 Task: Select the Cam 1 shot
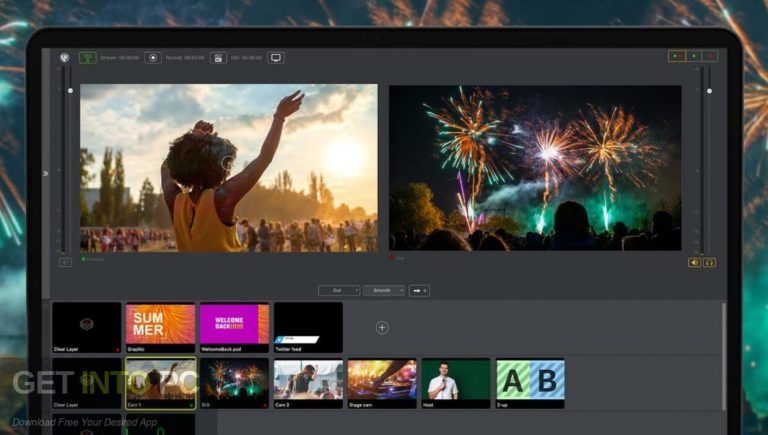click(x=161, y=384)
